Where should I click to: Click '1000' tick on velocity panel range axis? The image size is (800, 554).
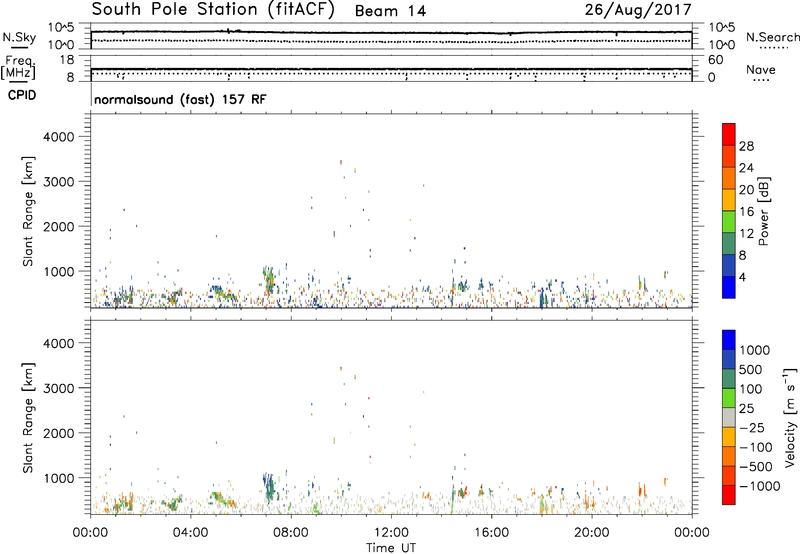pos(59,478)
